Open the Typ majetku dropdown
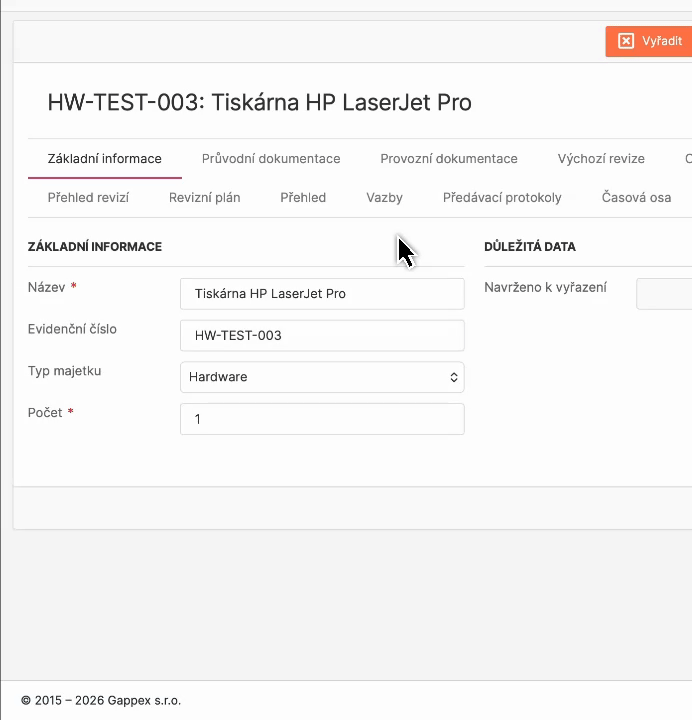The image size is (692, 720). [x=322, y=377]
